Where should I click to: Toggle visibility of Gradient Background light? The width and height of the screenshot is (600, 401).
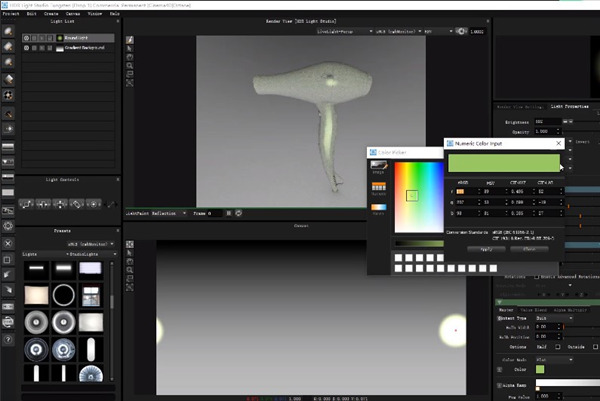[x=26, y=48]
